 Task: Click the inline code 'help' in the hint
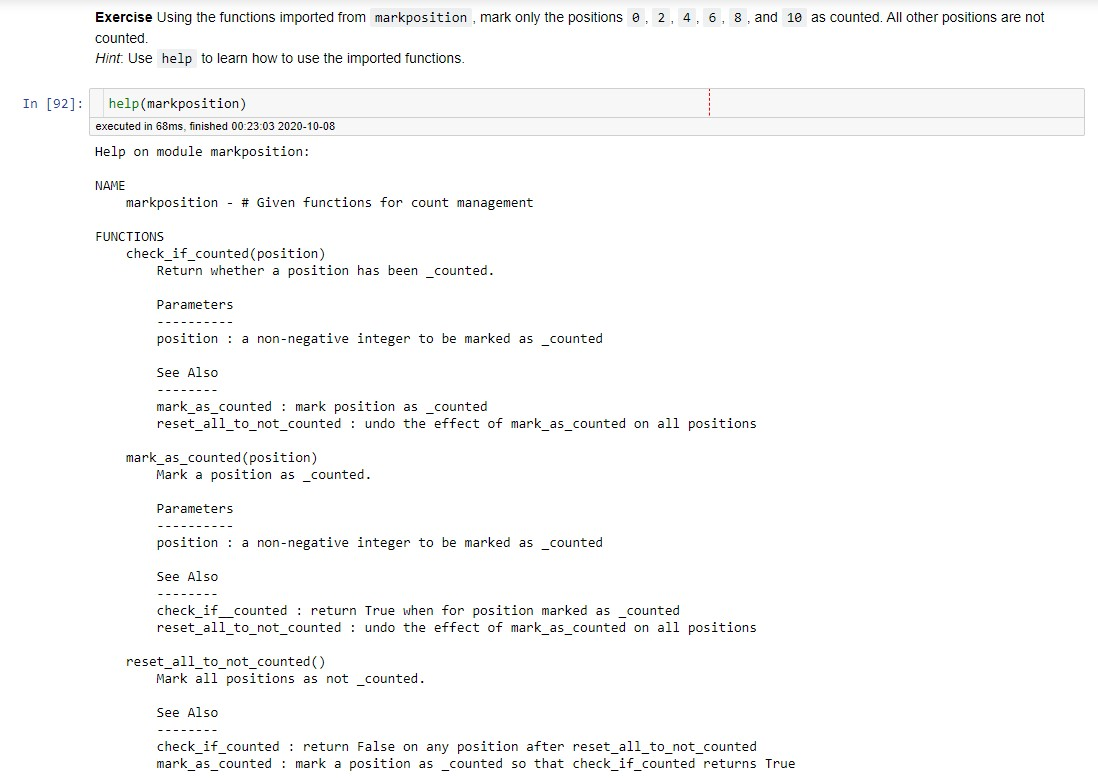point(176,59)
